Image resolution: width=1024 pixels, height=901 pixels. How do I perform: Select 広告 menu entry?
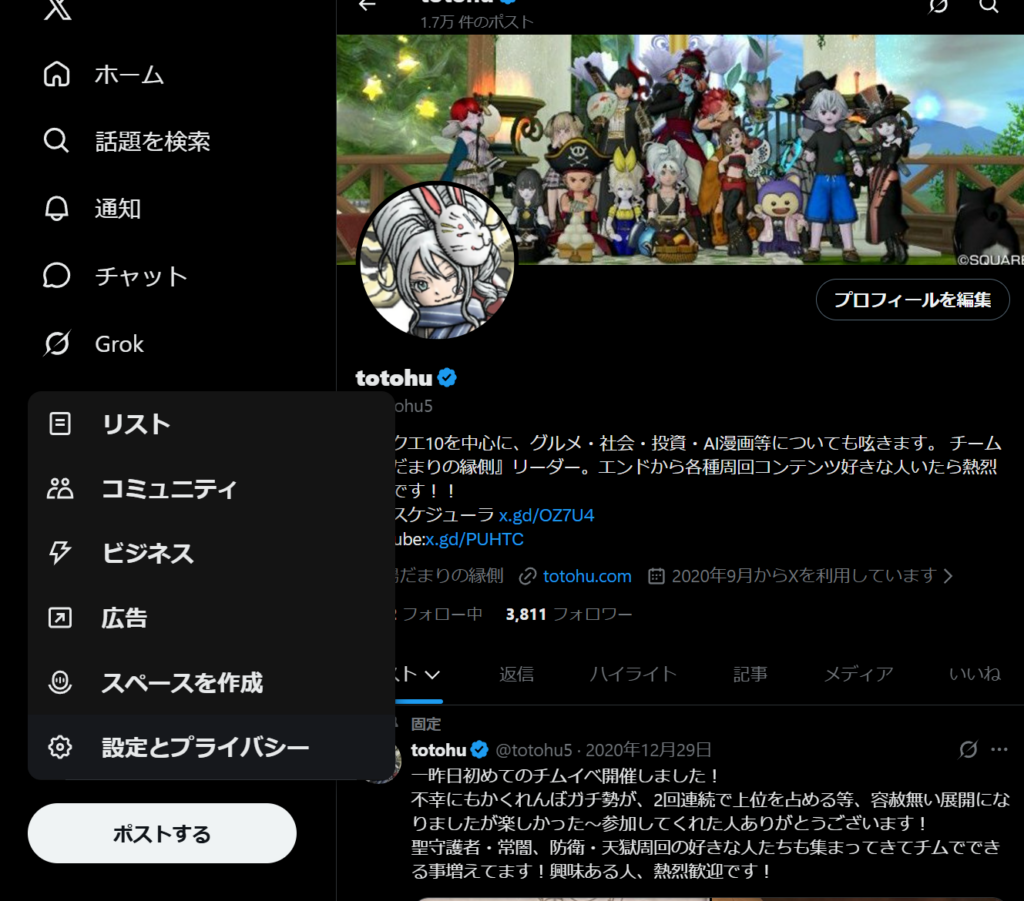[x=211, y=618]
